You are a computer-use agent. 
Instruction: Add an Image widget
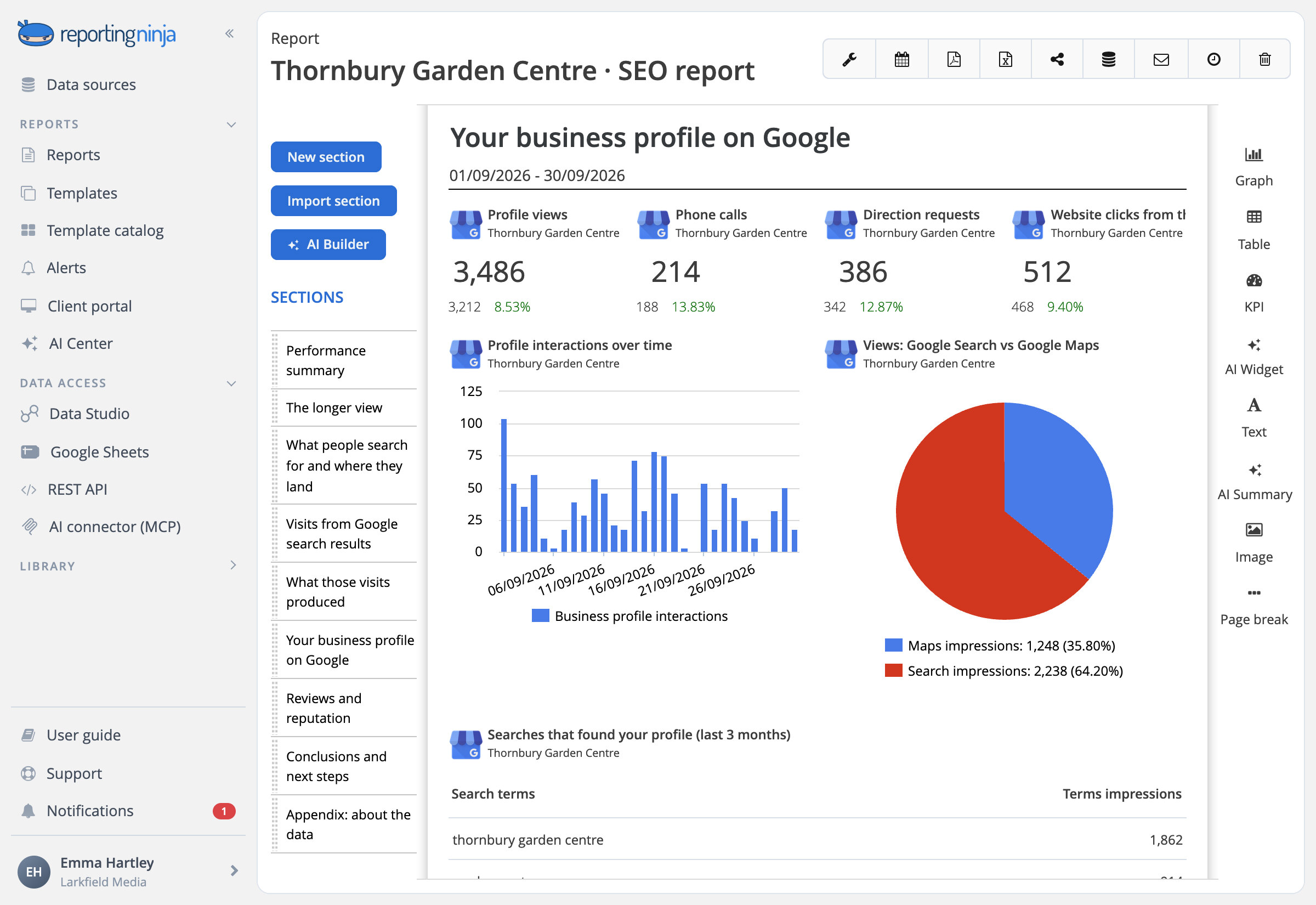pos(1253,544)
